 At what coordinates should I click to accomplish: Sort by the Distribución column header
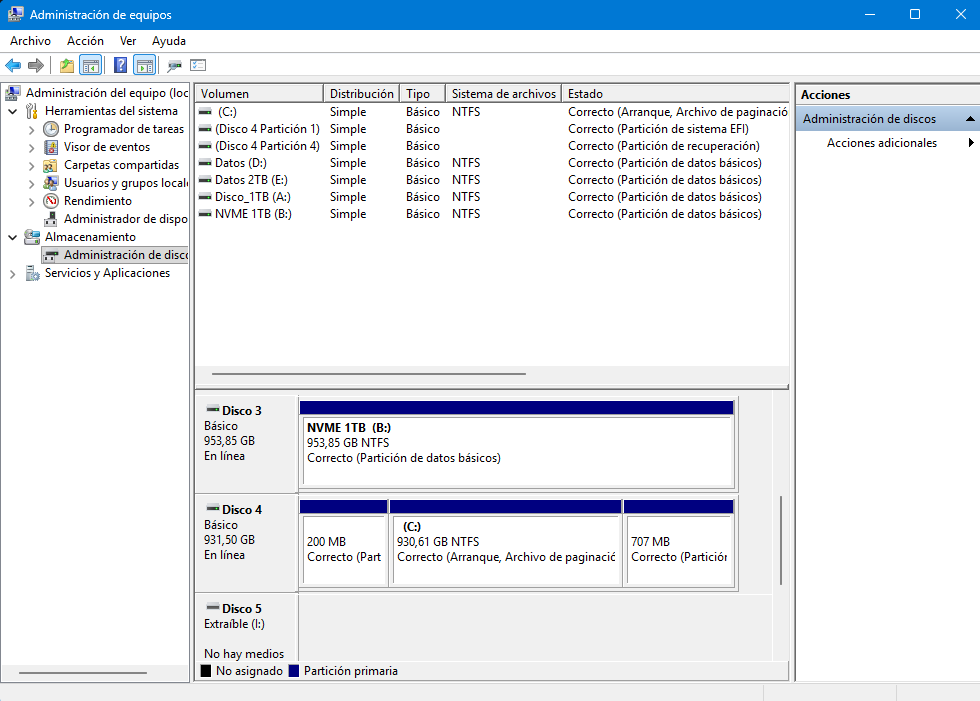361,94
